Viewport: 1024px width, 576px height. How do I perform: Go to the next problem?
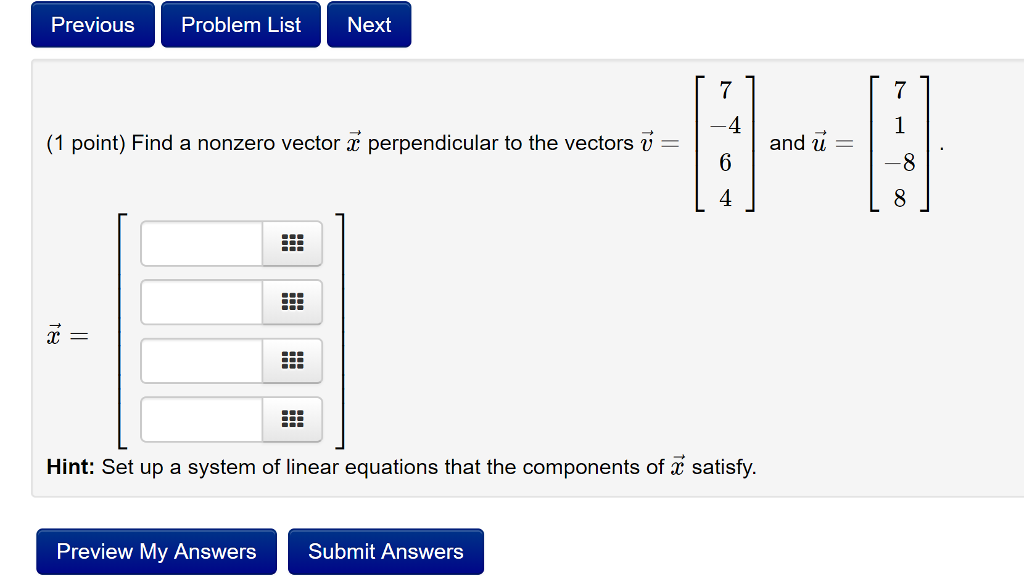tap(368, 24)
